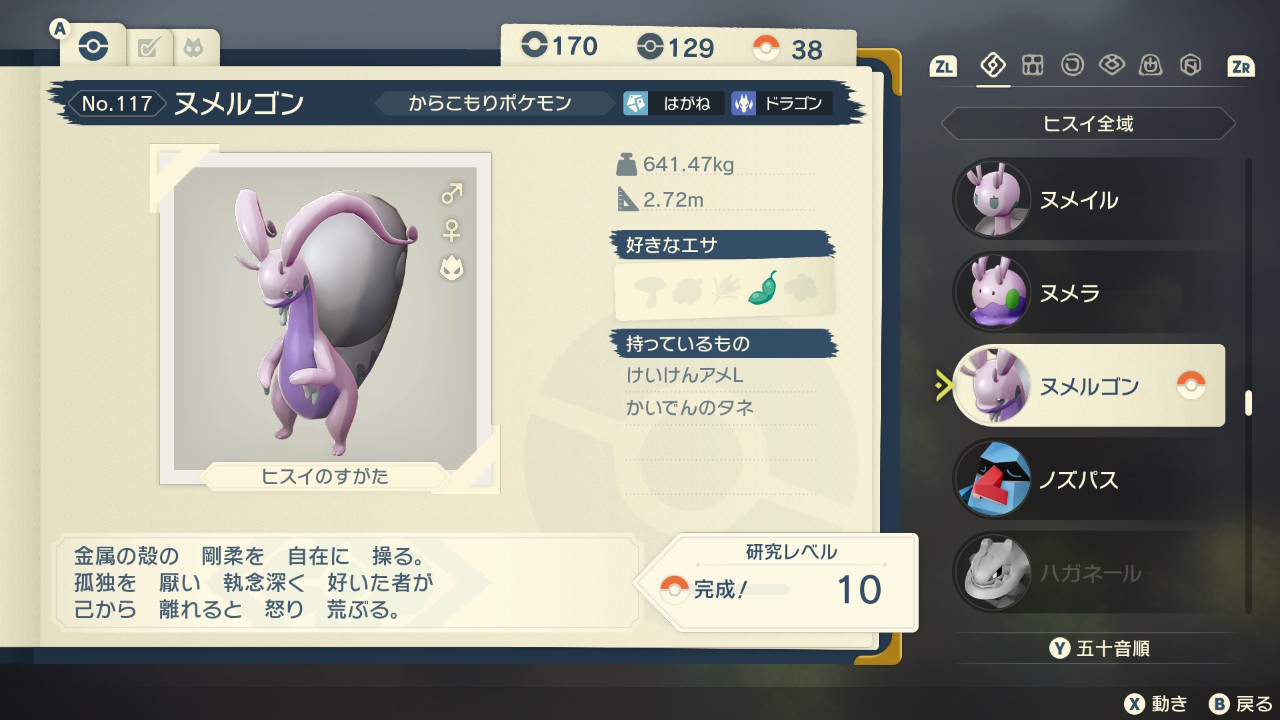Viewport: 1280px width, 720px height.
Task: Click the green bean preferred food icon
Action: pyautogui.click(x=763, y=288)
